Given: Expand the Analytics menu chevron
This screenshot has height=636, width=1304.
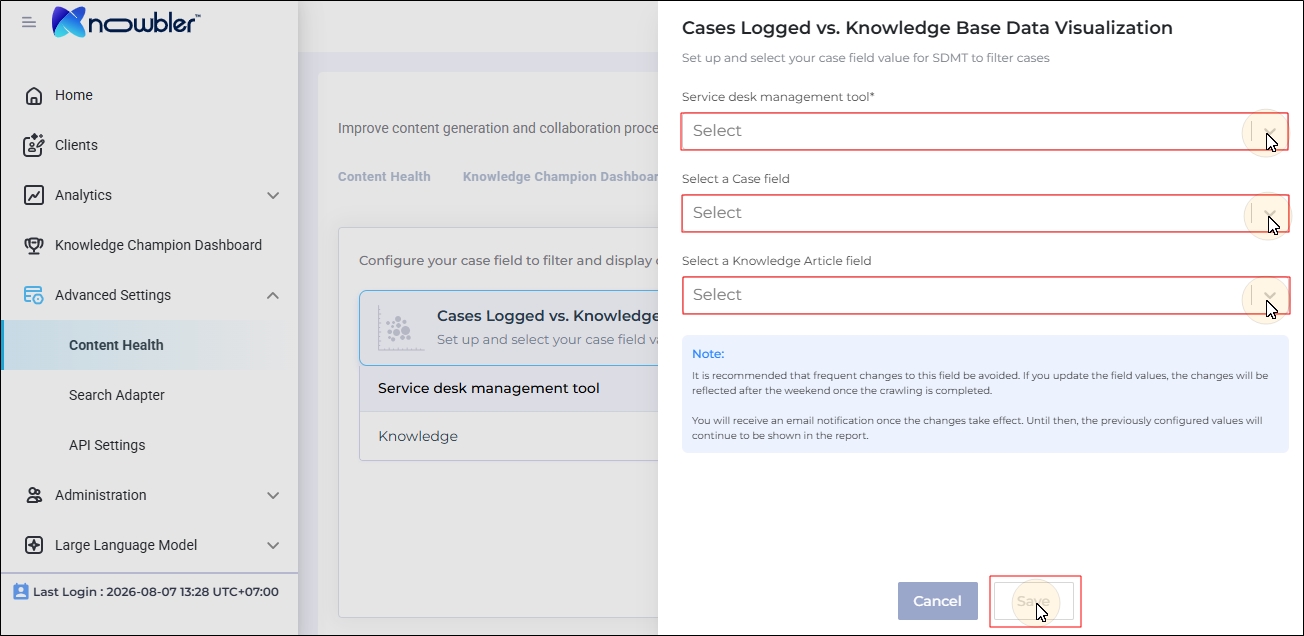Looking at the screenshot, I should click(273, 195).
